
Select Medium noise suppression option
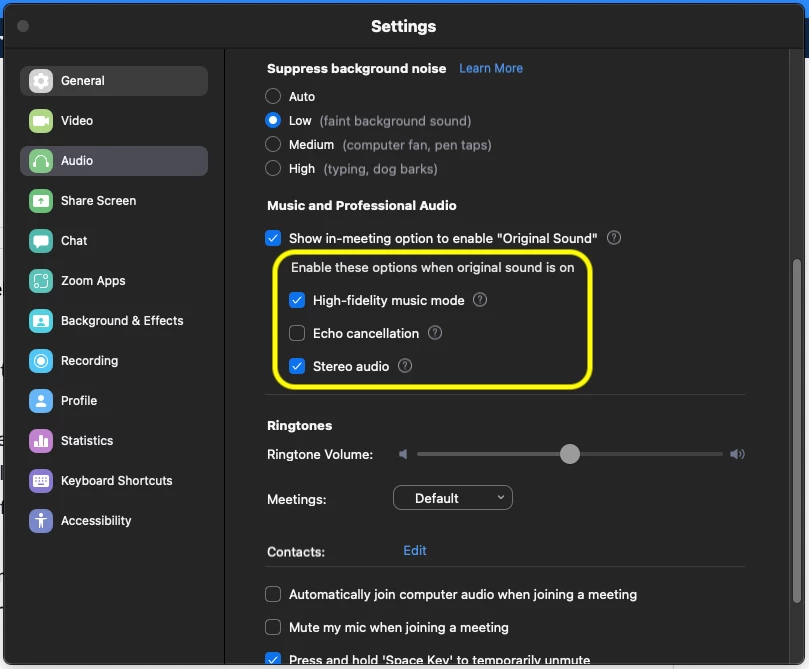[x=273, y=144]
